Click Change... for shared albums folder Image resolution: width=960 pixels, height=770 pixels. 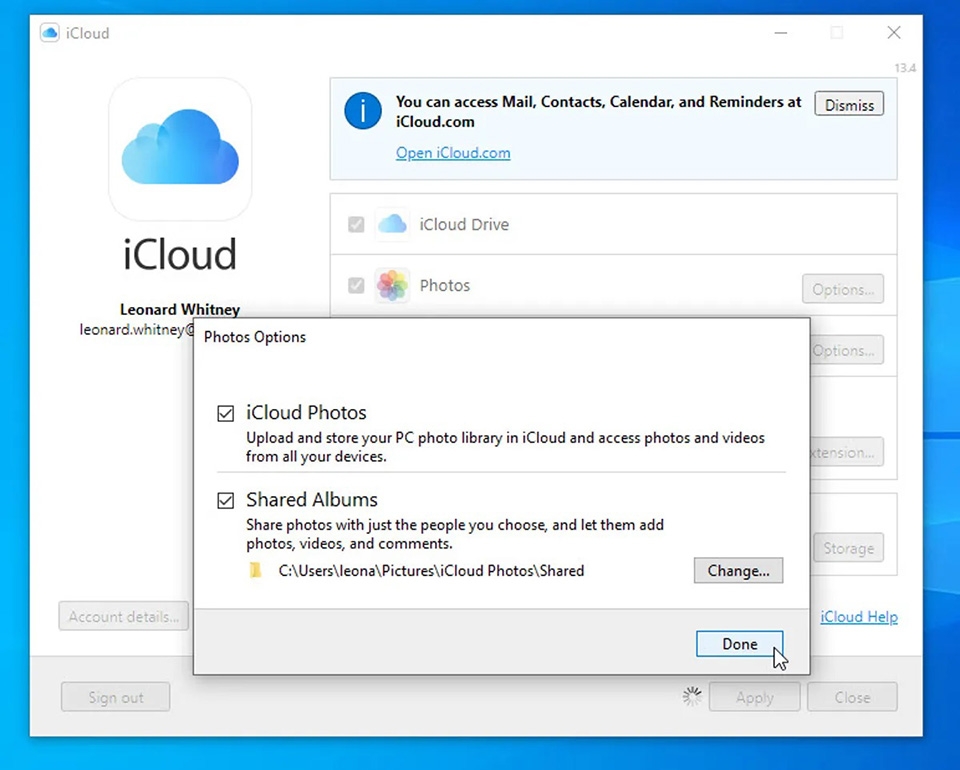738,570
